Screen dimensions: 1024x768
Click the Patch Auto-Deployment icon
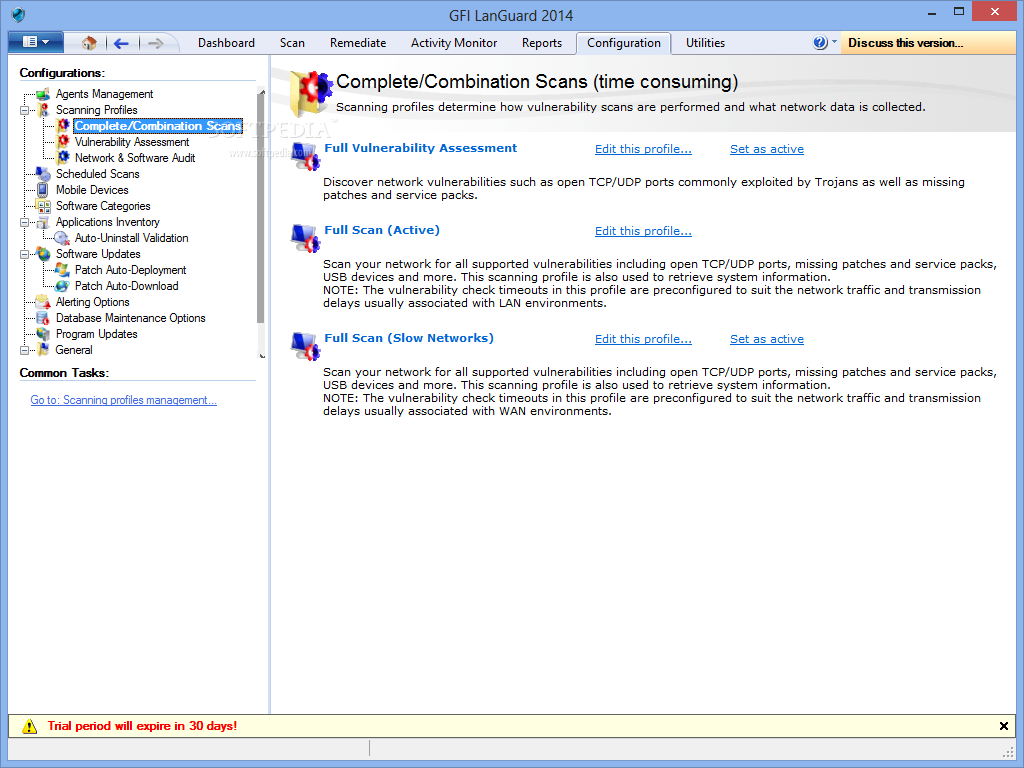coord(62,270)
